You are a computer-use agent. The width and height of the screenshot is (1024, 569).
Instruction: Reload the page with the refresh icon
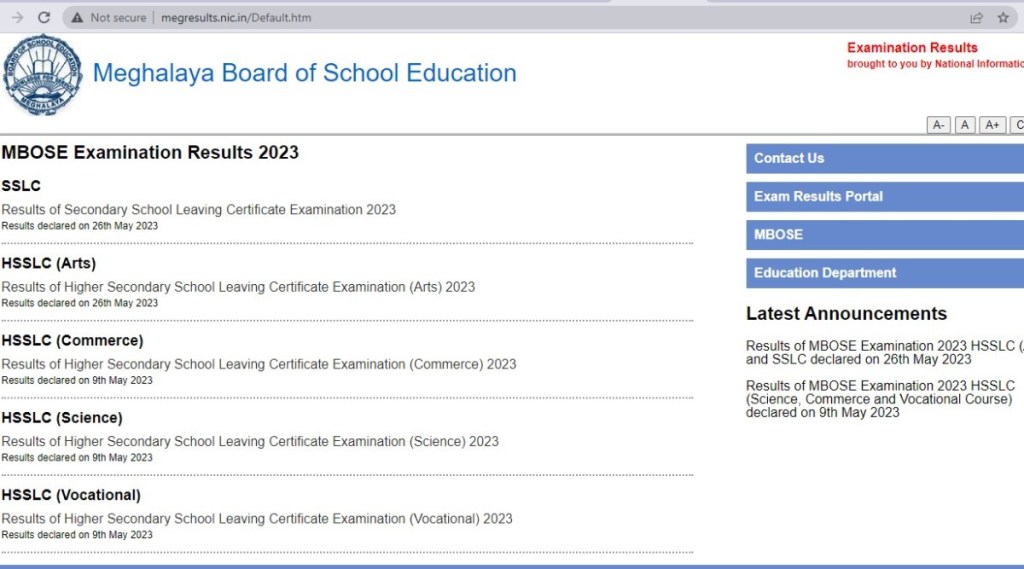tap(44, 18)
